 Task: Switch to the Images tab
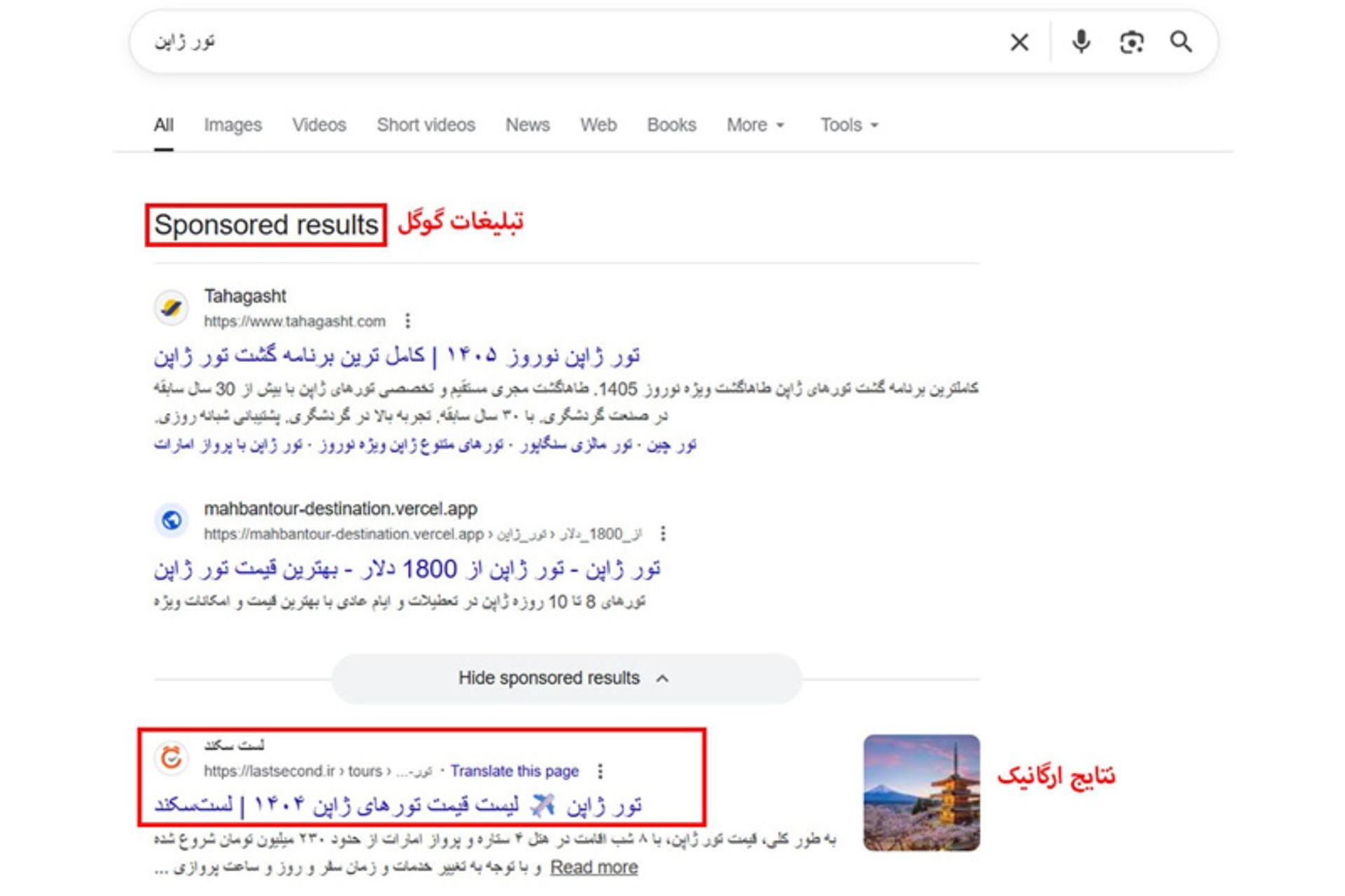tap(232, 125)
